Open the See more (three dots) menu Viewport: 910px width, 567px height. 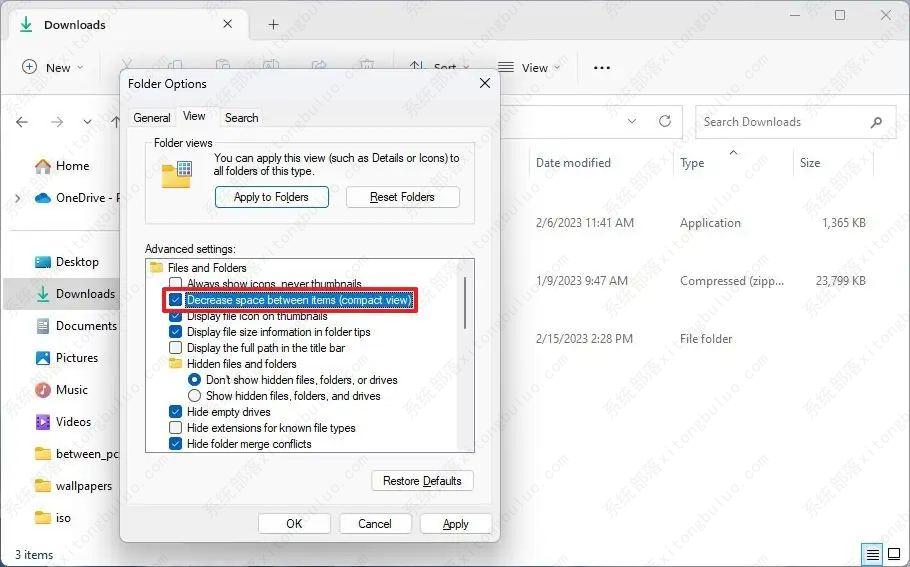click(x=601, y=68)
